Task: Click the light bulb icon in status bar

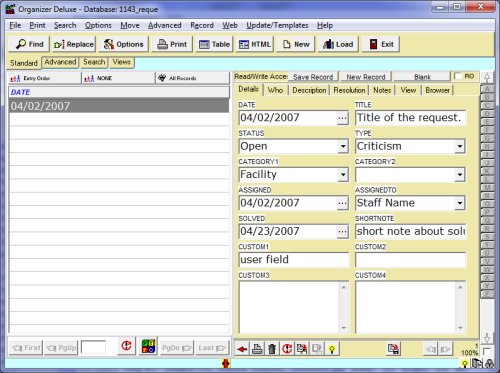Action: (x=464, y=364)
